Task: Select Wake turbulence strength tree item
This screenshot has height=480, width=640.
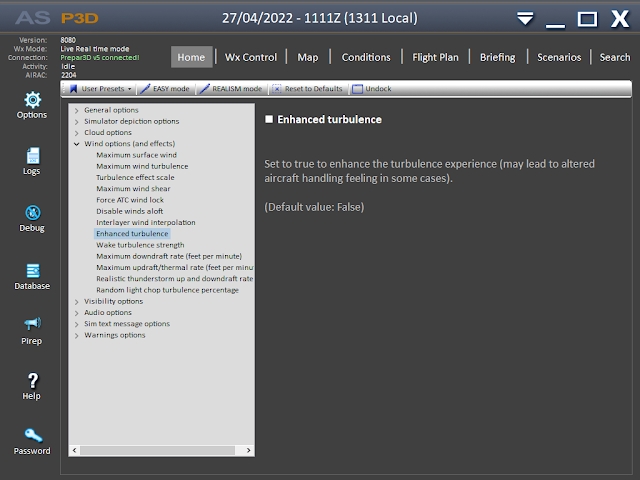Action: (x=140, y=245)
